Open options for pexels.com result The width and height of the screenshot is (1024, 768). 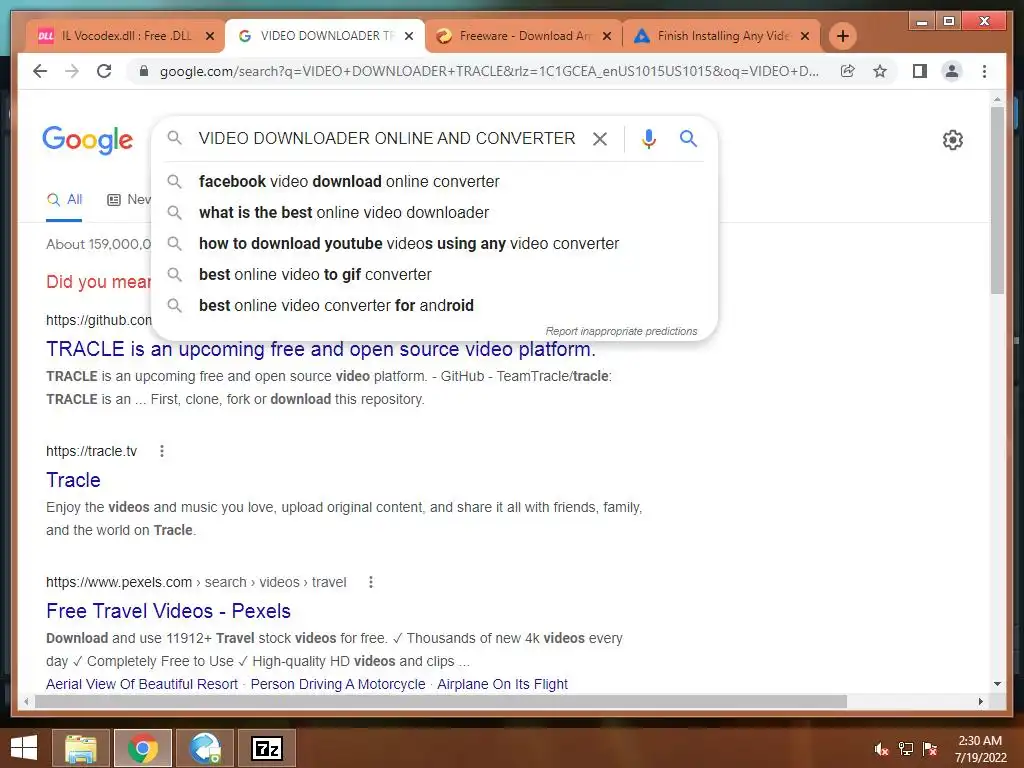[371, 582]
